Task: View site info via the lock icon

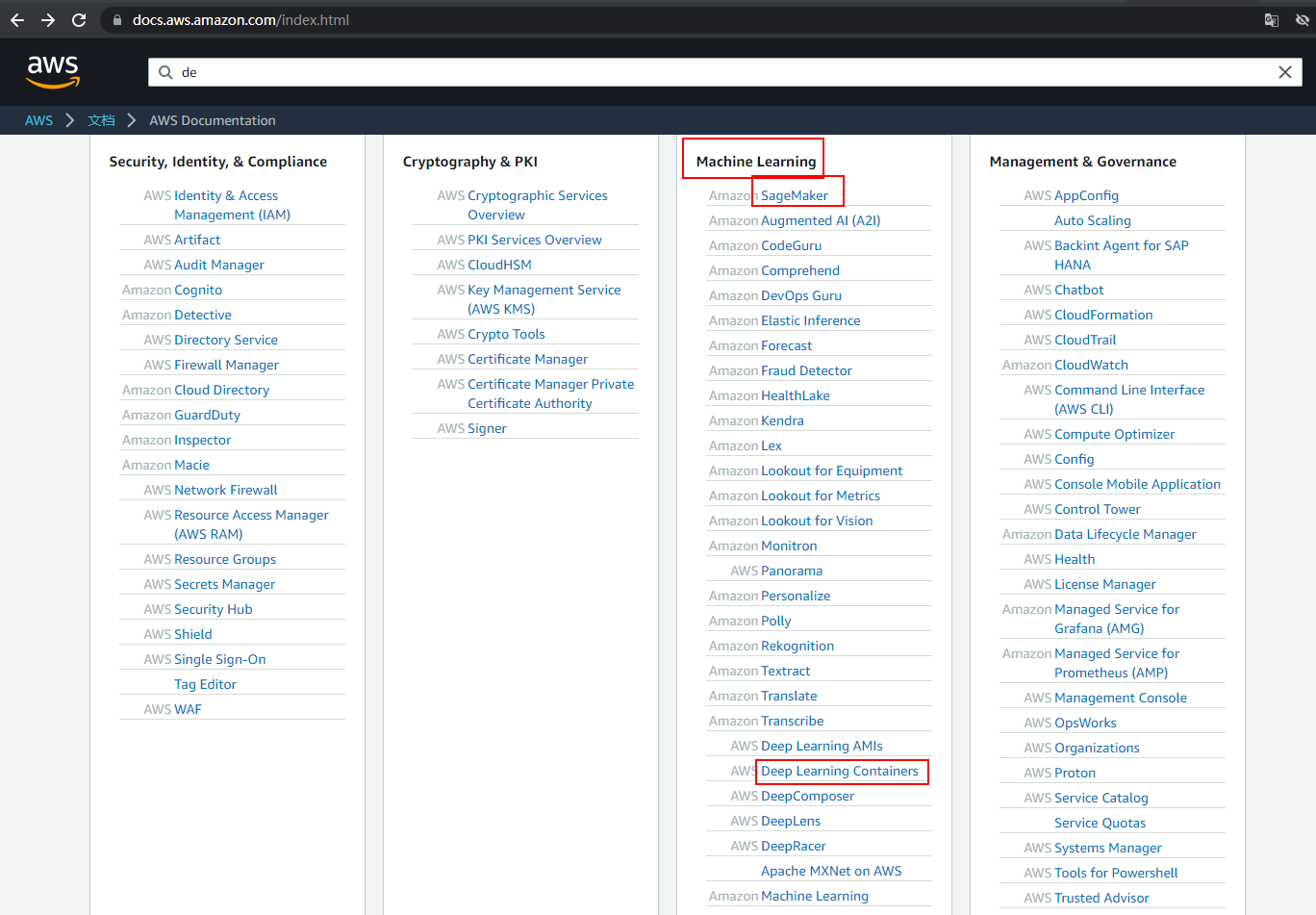Action: click(117, 19)
